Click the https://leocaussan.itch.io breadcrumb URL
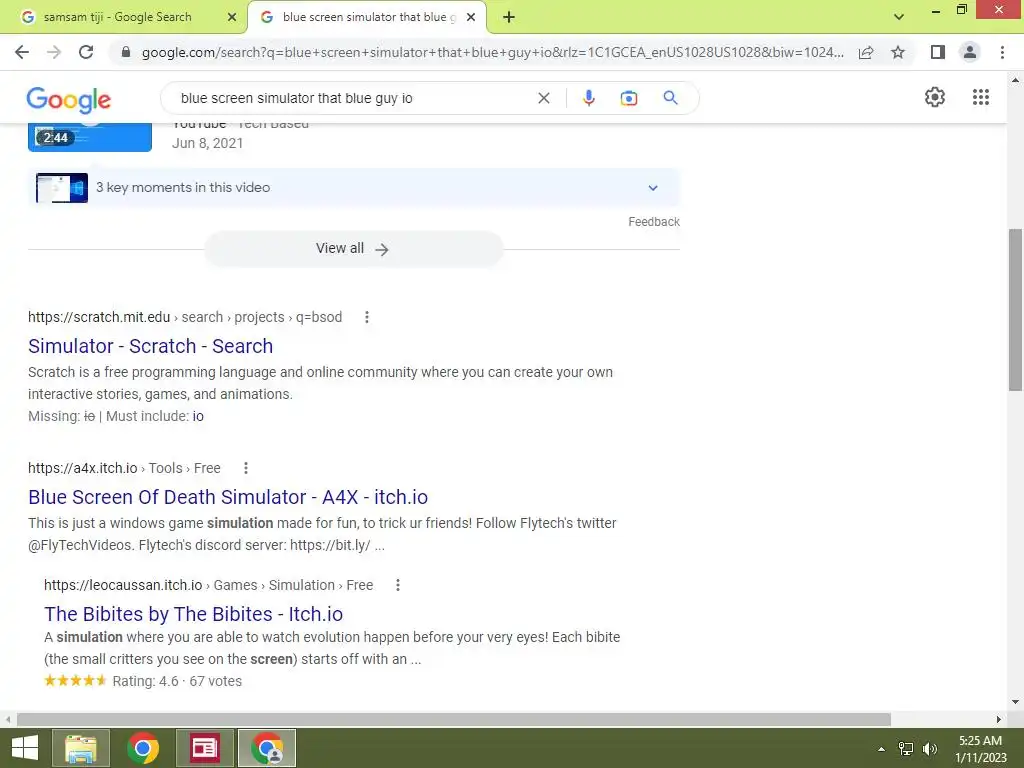 [123, 584]
